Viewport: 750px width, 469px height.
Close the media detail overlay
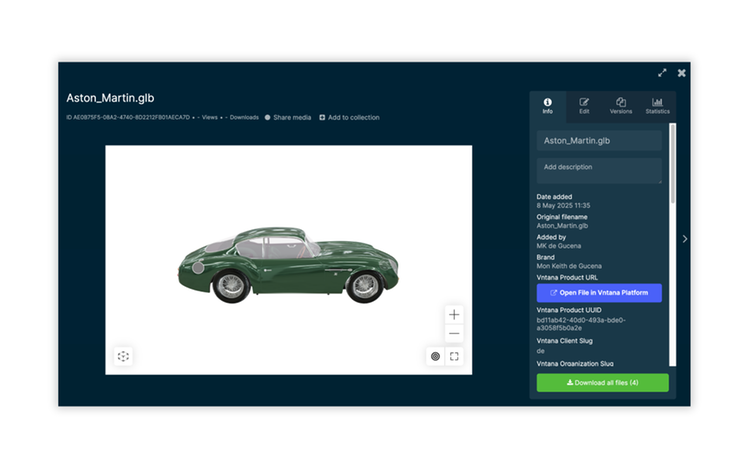click(x=682, y=73)
